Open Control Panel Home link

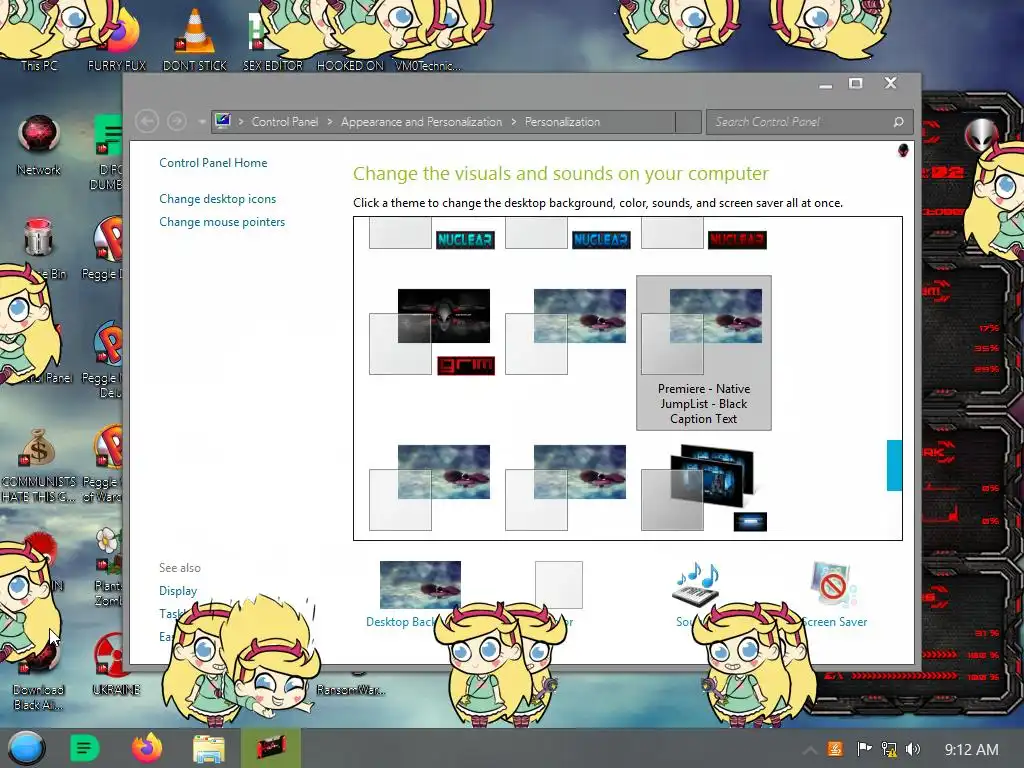tap(213, 163)
